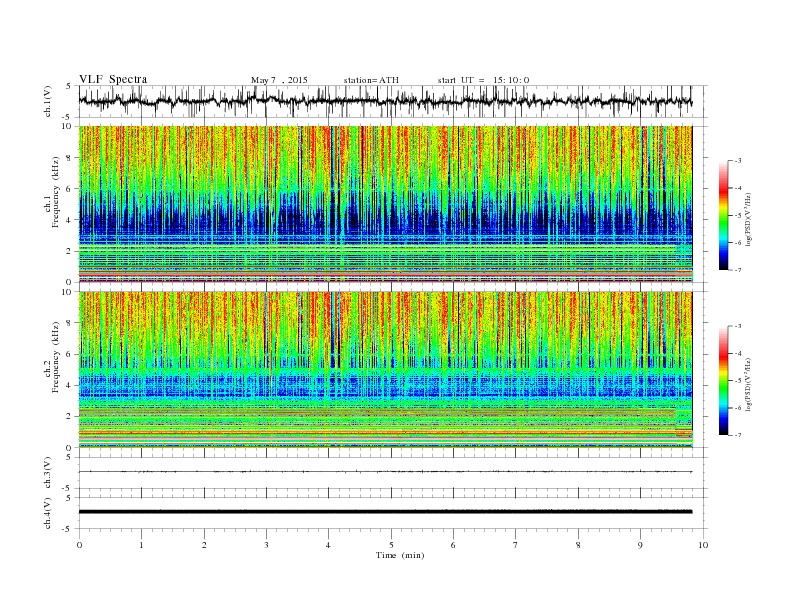Click the "ch.4(V)" axis label

48,513
